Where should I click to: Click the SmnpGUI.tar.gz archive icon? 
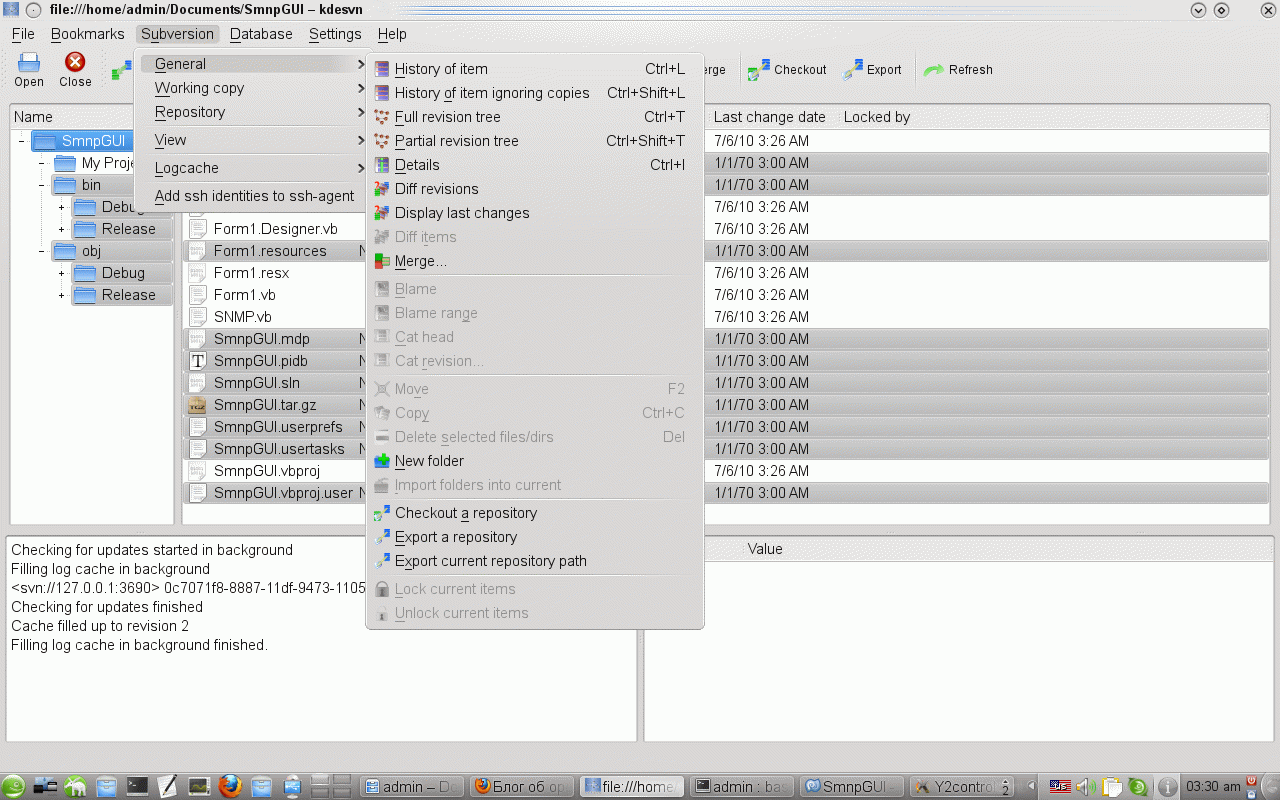[x=197, y=405]
